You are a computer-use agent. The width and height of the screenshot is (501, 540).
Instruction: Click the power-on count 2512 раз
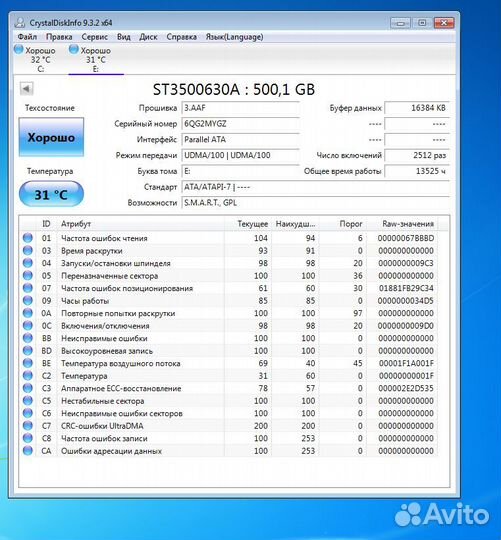click(417, 155)
